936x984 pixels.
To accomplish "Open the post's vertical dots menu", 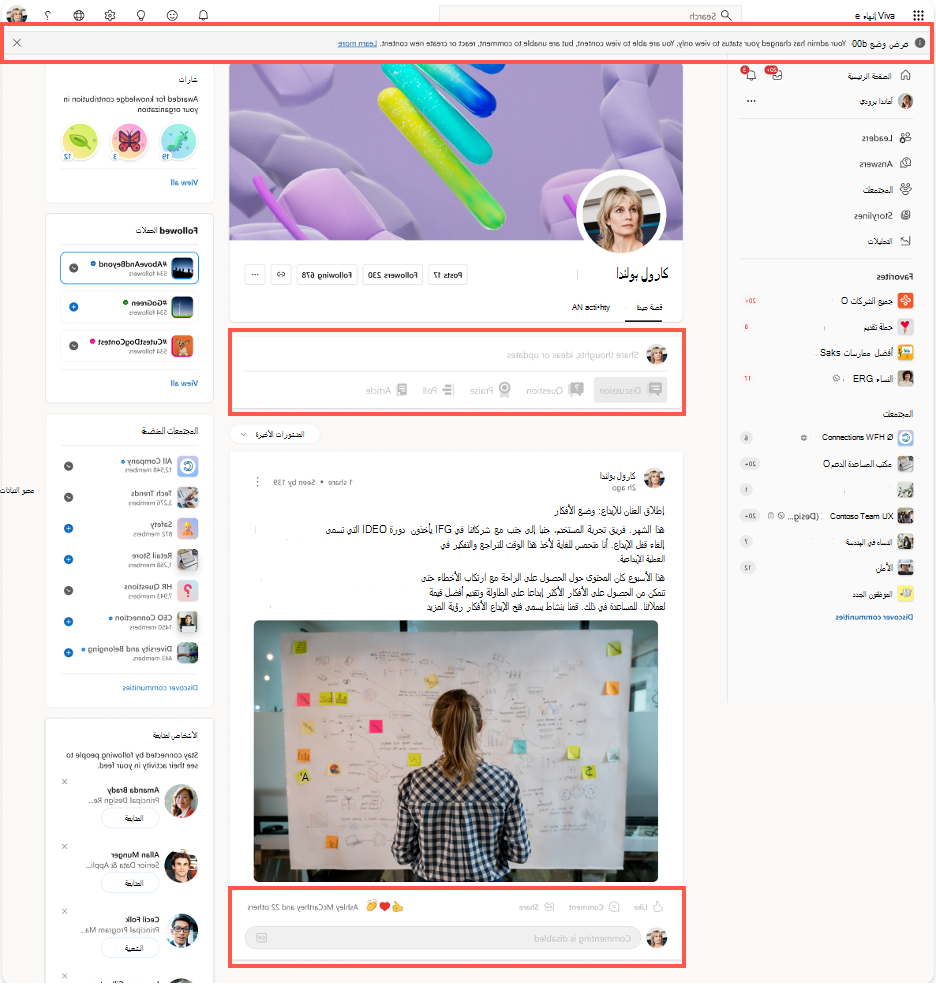I will tap(257, 482).
